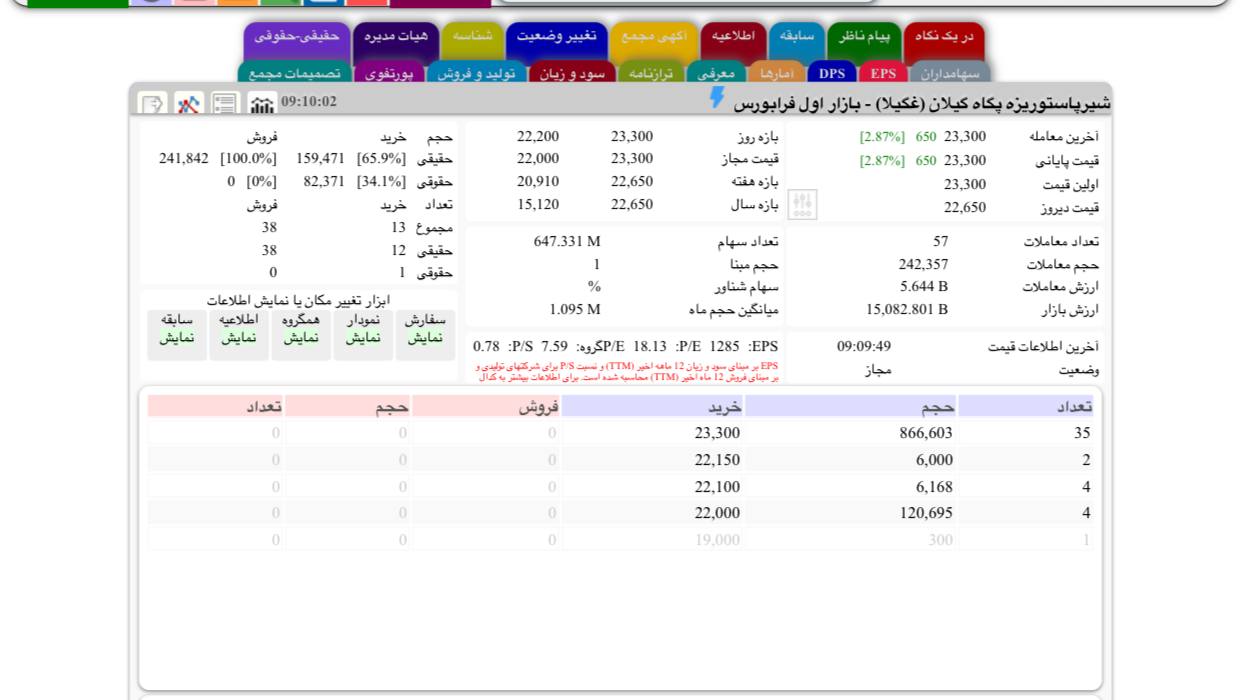Select the پیام ناظر tab

(864, 37)
